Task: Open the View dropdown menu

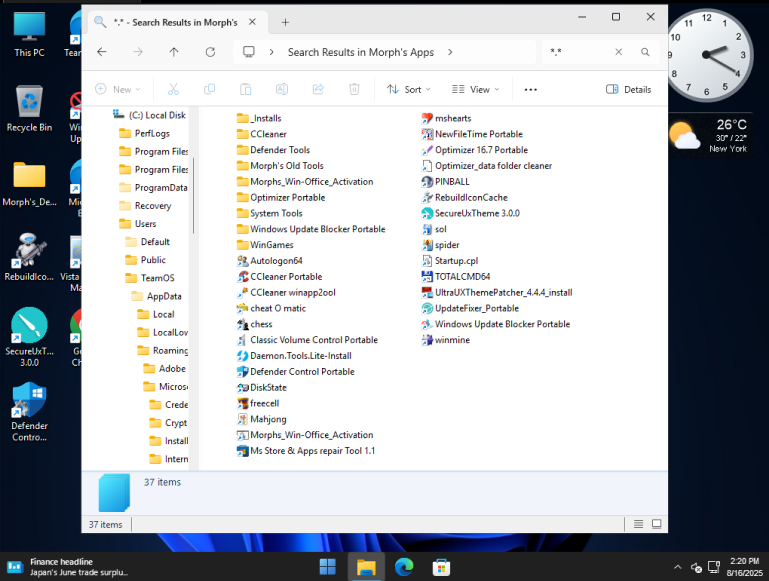Action: (x=475, y=89)
